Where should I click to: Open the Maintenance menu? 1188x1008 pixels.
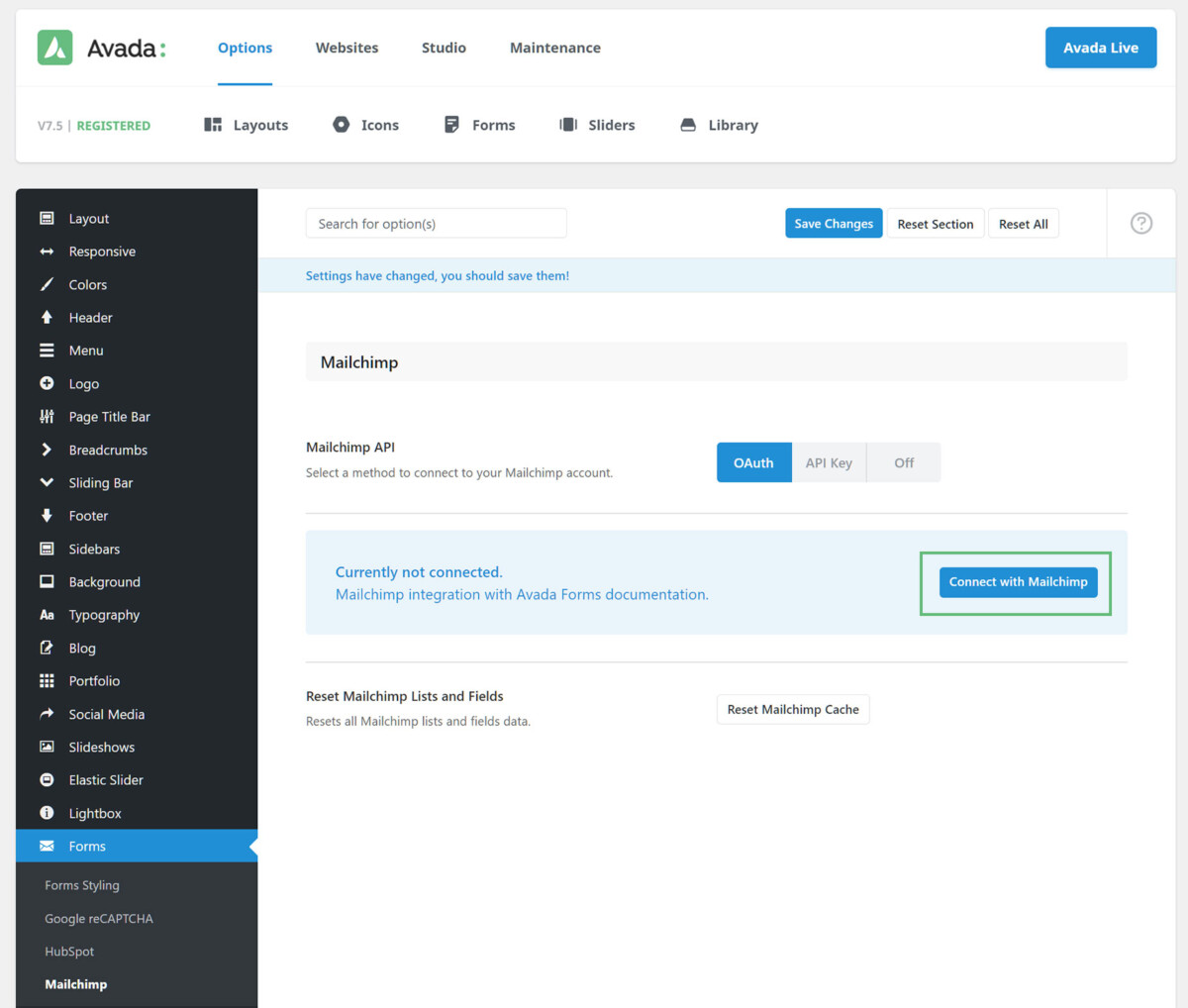[554, 48]
